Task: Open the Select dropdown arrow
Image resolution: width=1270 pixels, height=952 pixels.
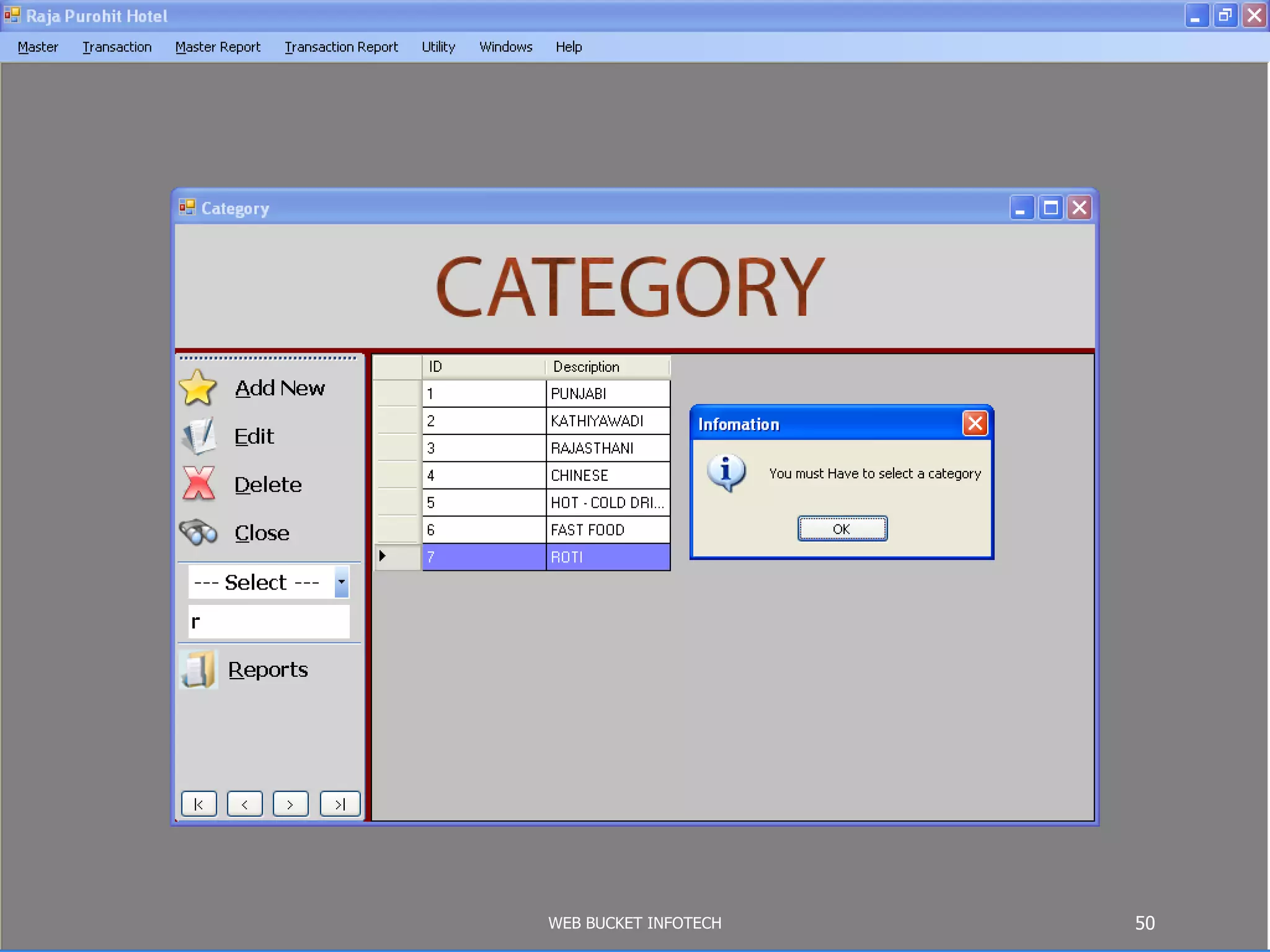Action: pos(341,582)
